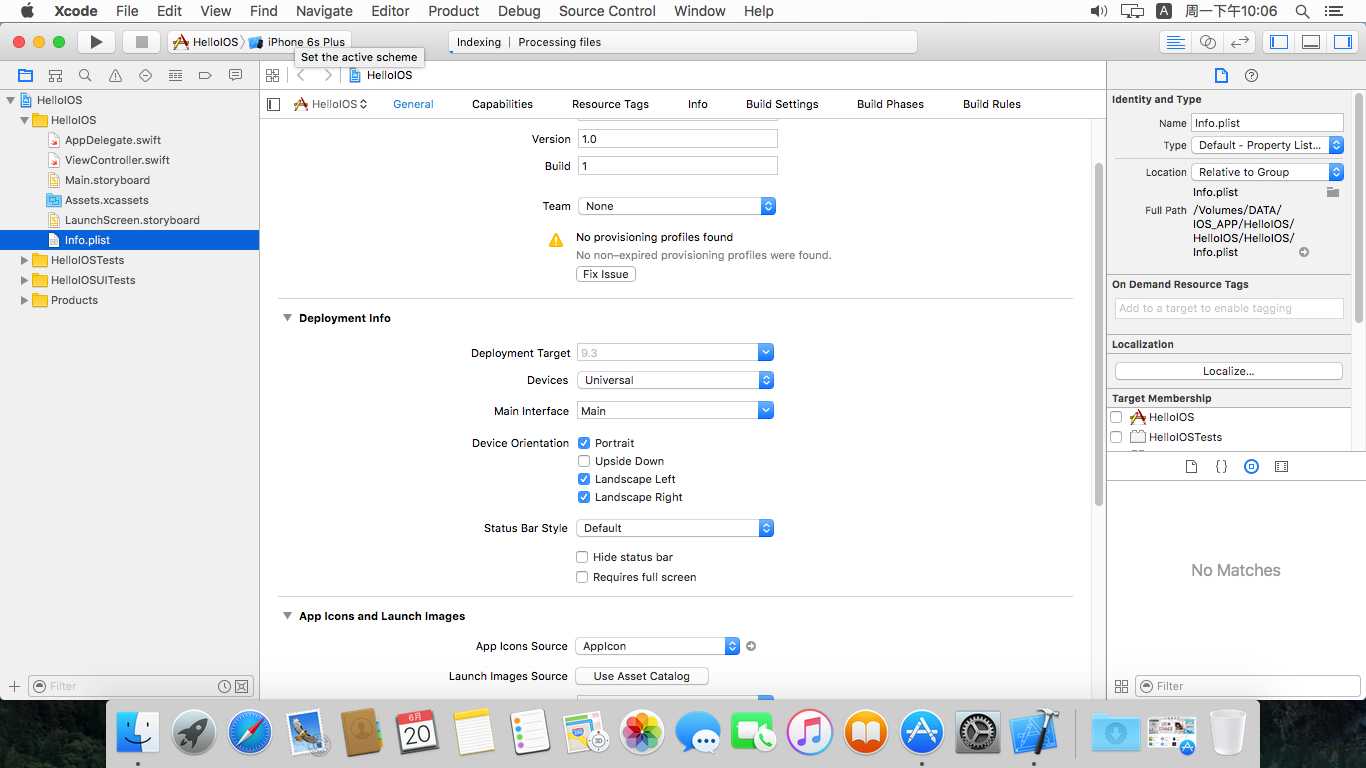Expand the HelloIOSTests folder
The width and height of the screenshot is (1366, 768).
click(25, 260)
